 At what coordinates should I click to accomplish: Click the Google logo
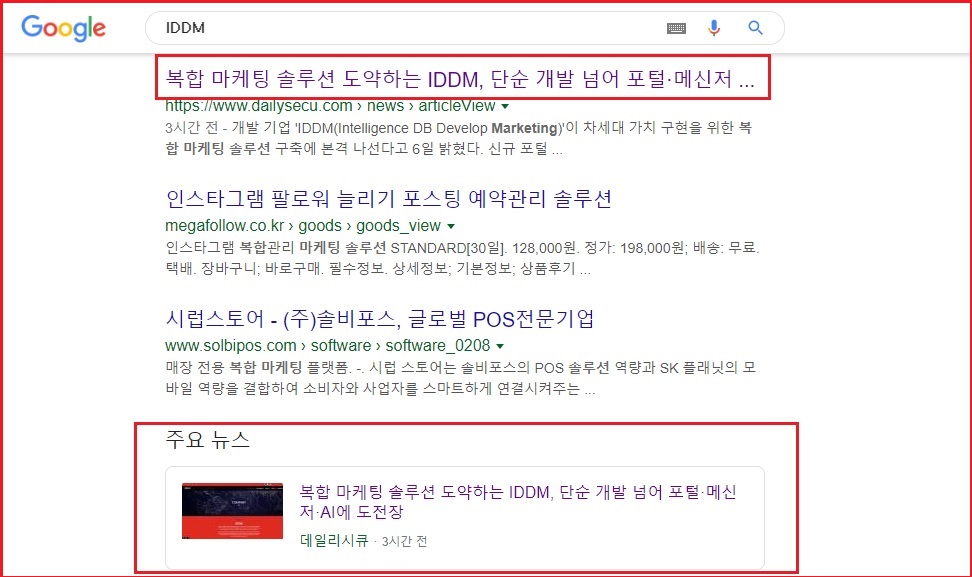[x=63, y=28]
